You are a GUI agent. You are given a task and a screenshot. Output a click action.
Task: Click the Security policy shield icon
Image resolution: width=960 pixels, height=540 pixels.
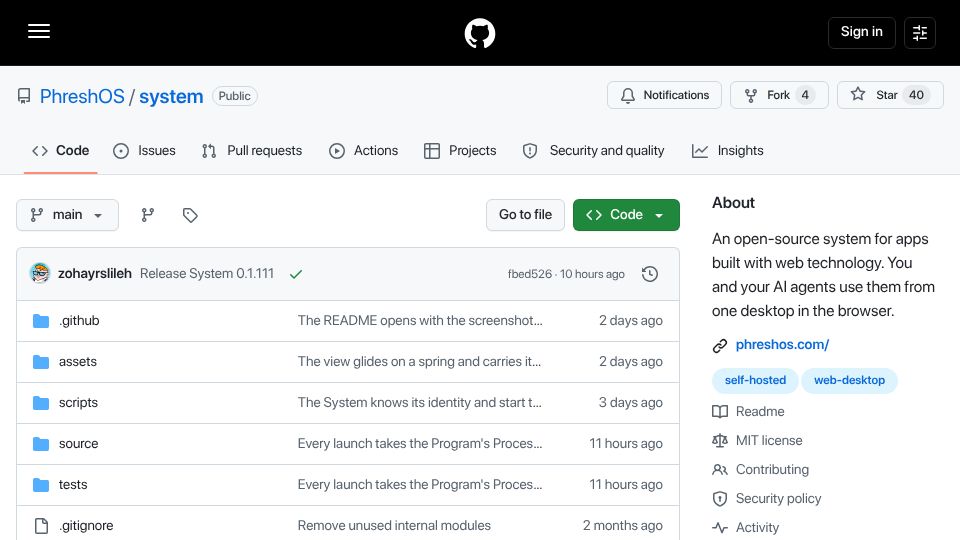pos(720,498)
